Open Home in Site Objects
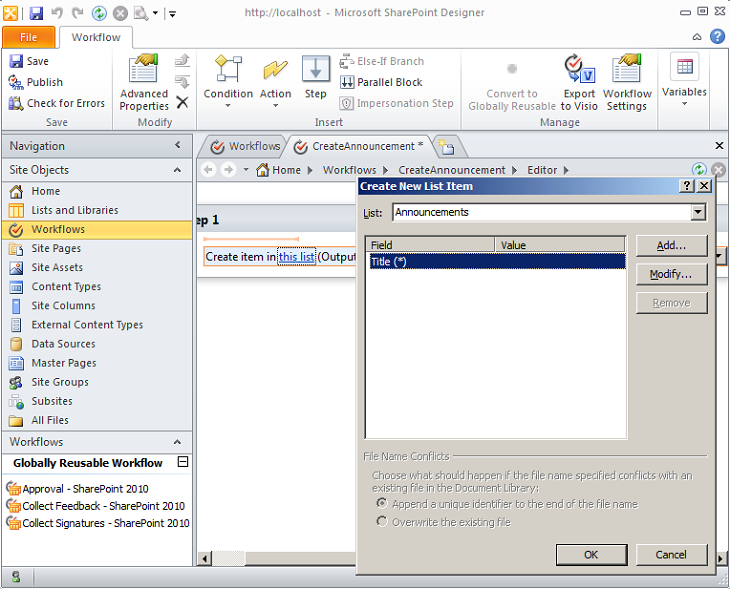This screenshot has height=589, width=730. [x=97, y=191]
